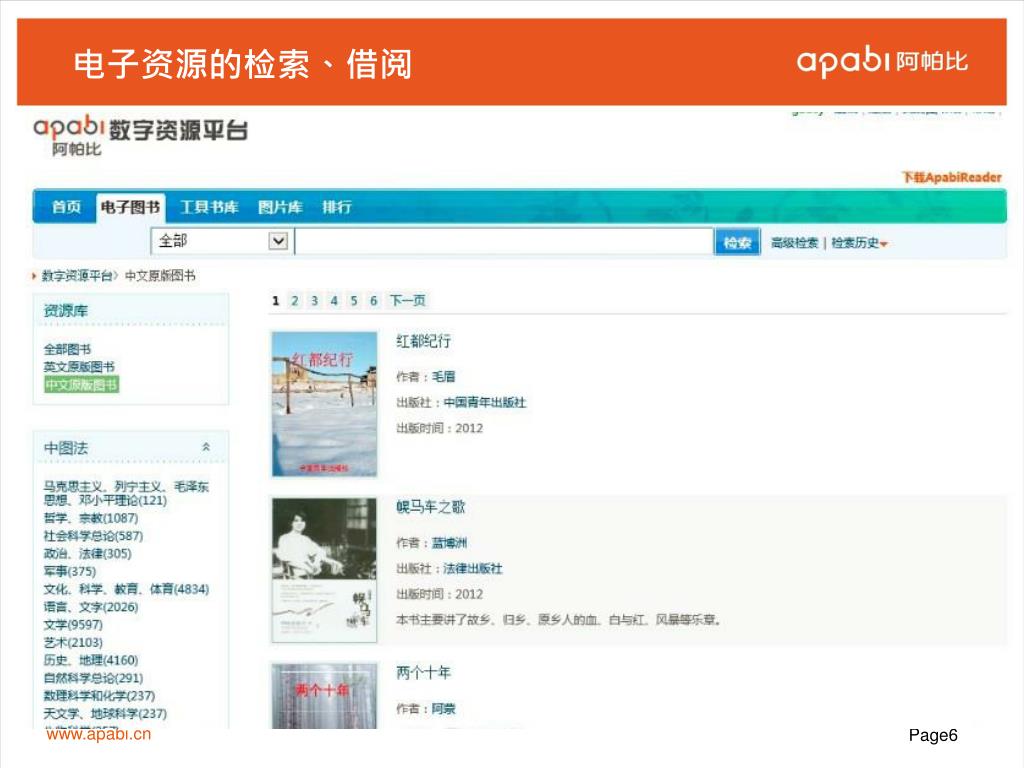Open 数理科学和化学(237) category
This screenshot has width=1024, height=768.
coord(99,696)
